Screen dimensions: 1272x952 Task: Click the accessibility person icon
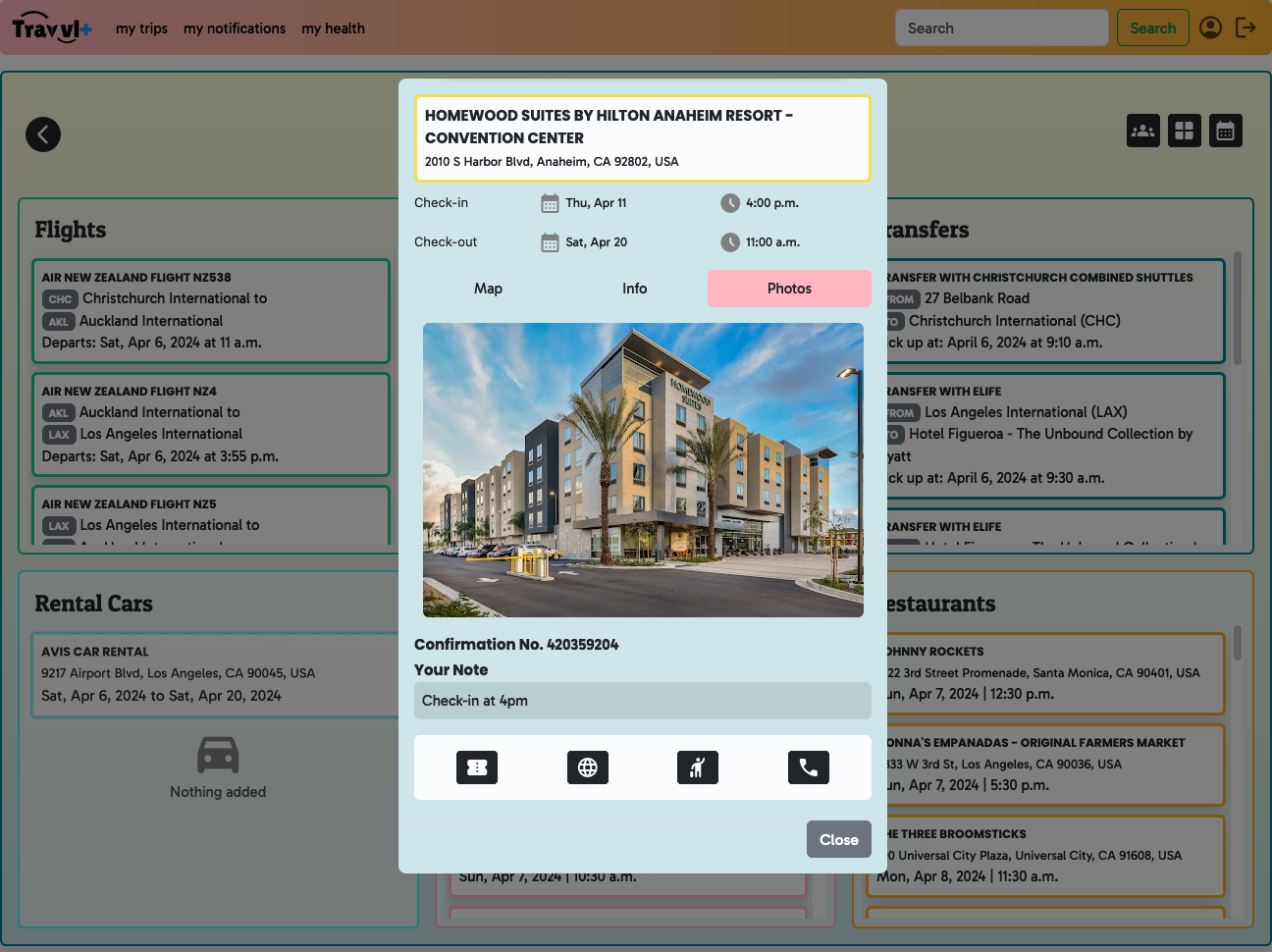pyautogui.click(x=698, y=767)
